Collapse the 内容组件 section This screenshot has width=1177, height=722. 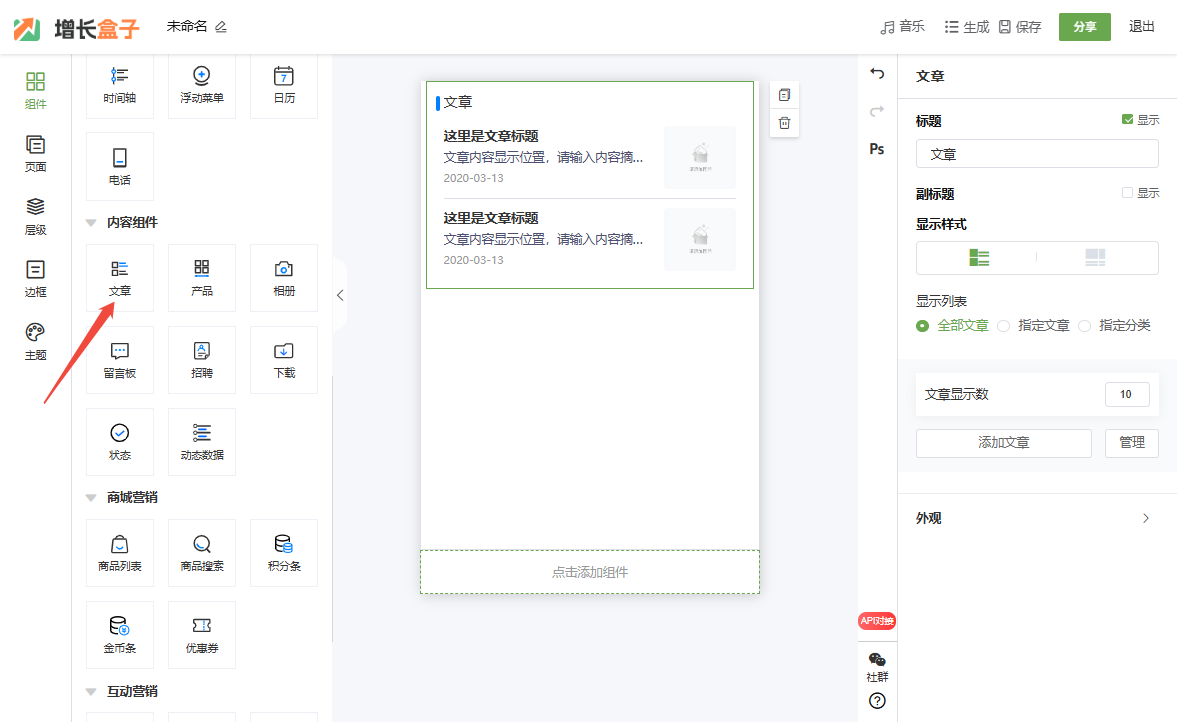pos(91,223)
